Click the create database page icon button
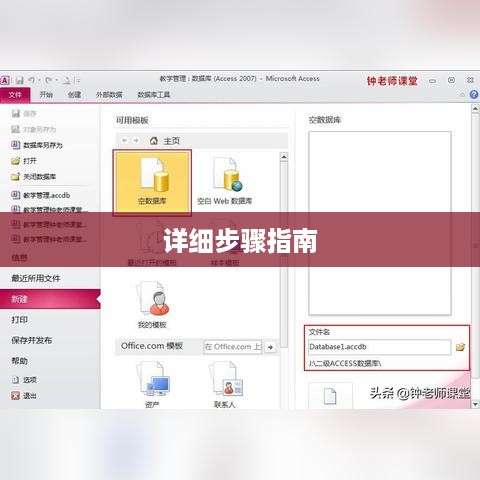The height and width of the screenshot is (480, 480). click(330, 396)
